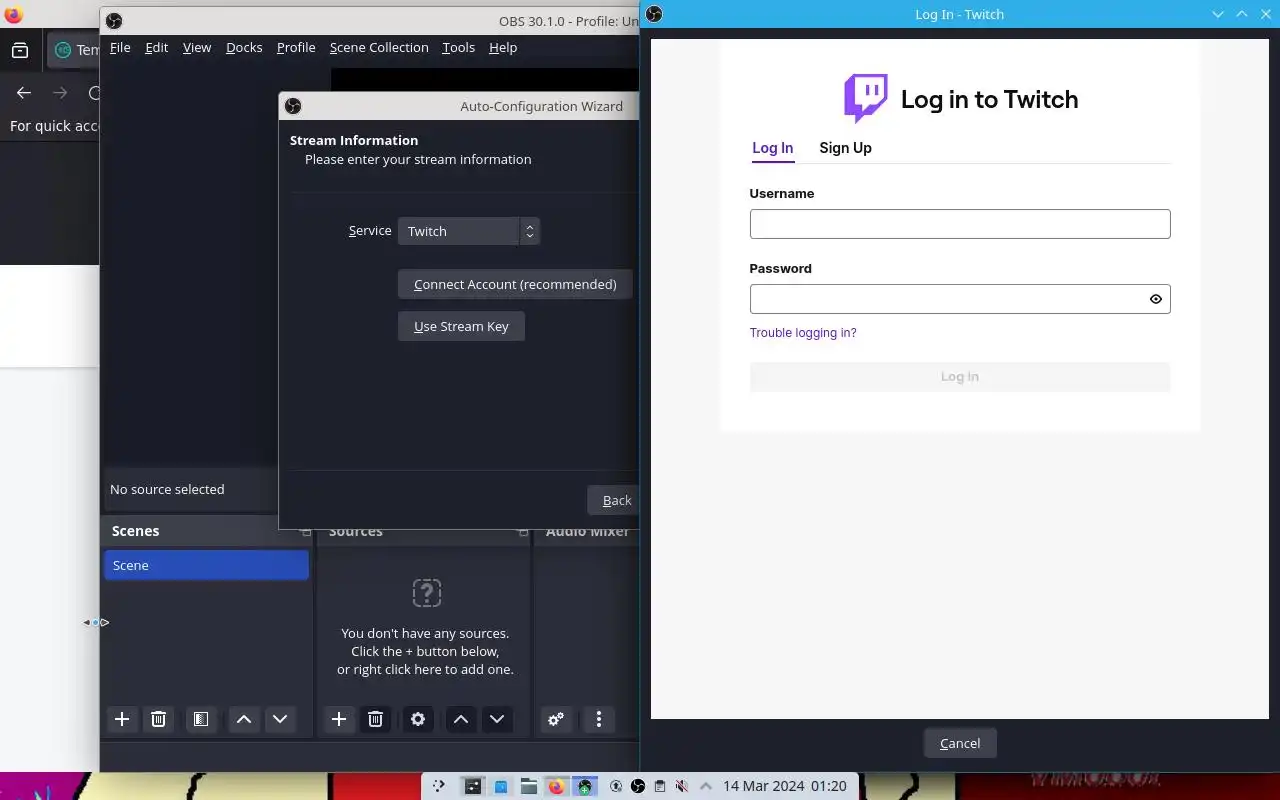Undock the Scenes panel
The height and width of the screenshot is (800, 1280).
pos(307,532)
